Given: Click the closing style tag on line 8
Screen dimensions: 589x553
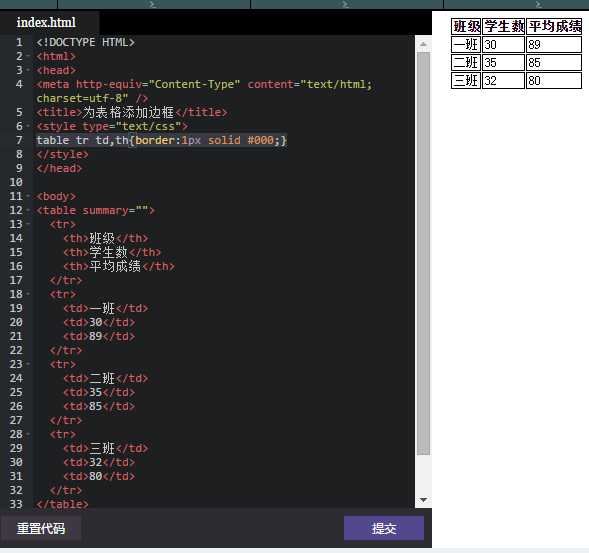Looking at the screenshot, I should [x=62, y=154].
